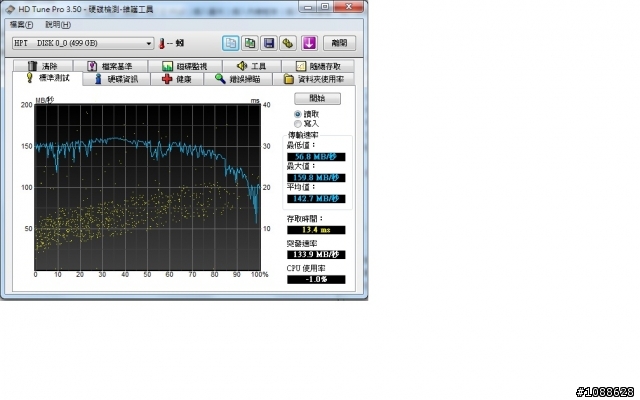Click the copy text to clipboard icon

pos(230,43)
